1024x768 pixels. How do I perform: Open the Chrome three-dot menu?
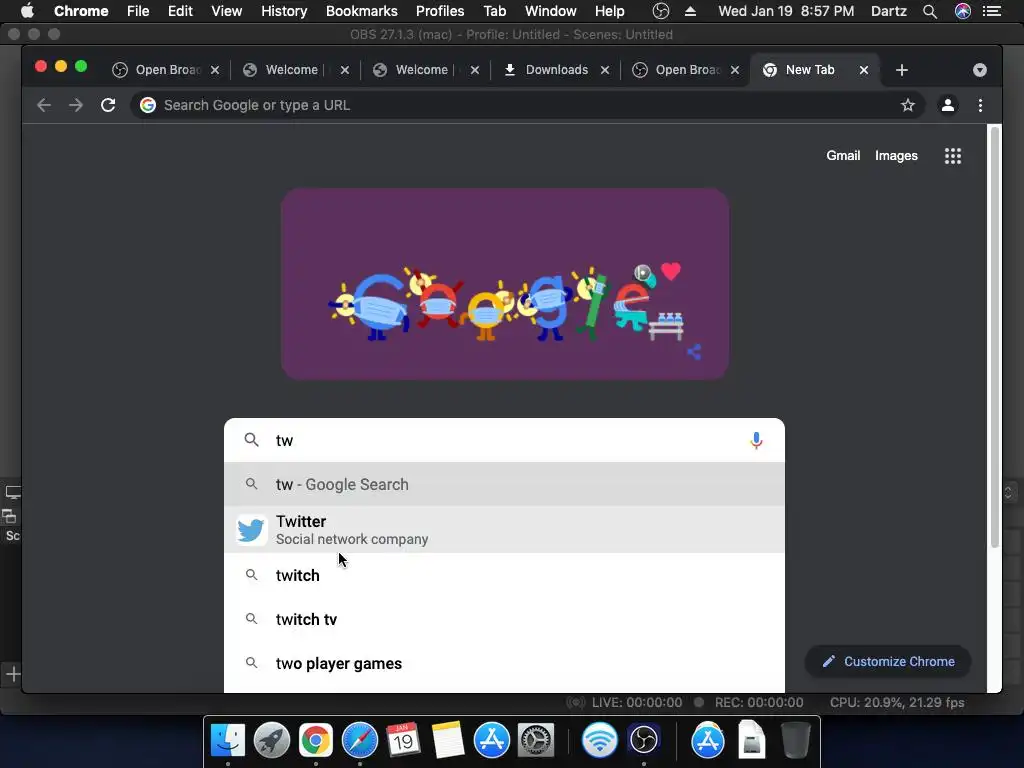click(980, 105)
